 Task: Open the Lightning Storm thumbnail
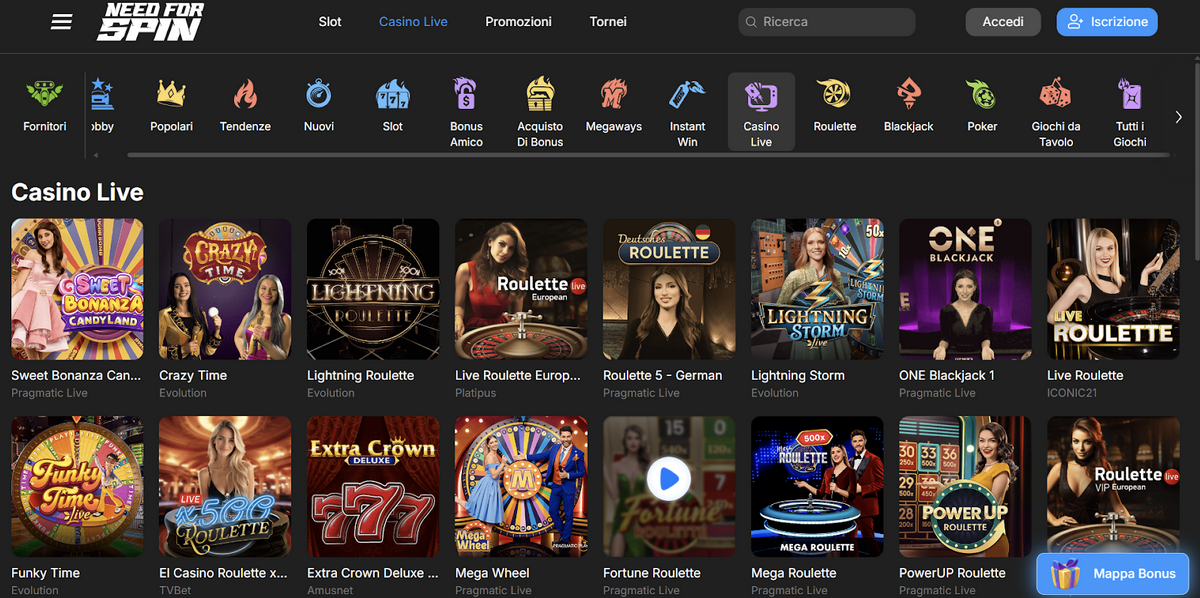[817, 289]
